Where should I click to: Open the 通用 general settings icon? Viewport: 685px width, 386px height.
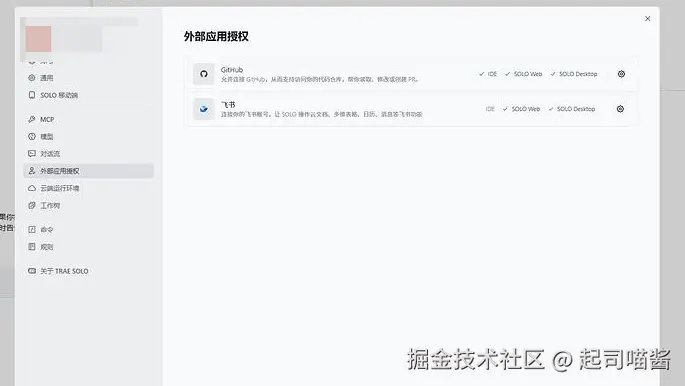pos(31,78)
